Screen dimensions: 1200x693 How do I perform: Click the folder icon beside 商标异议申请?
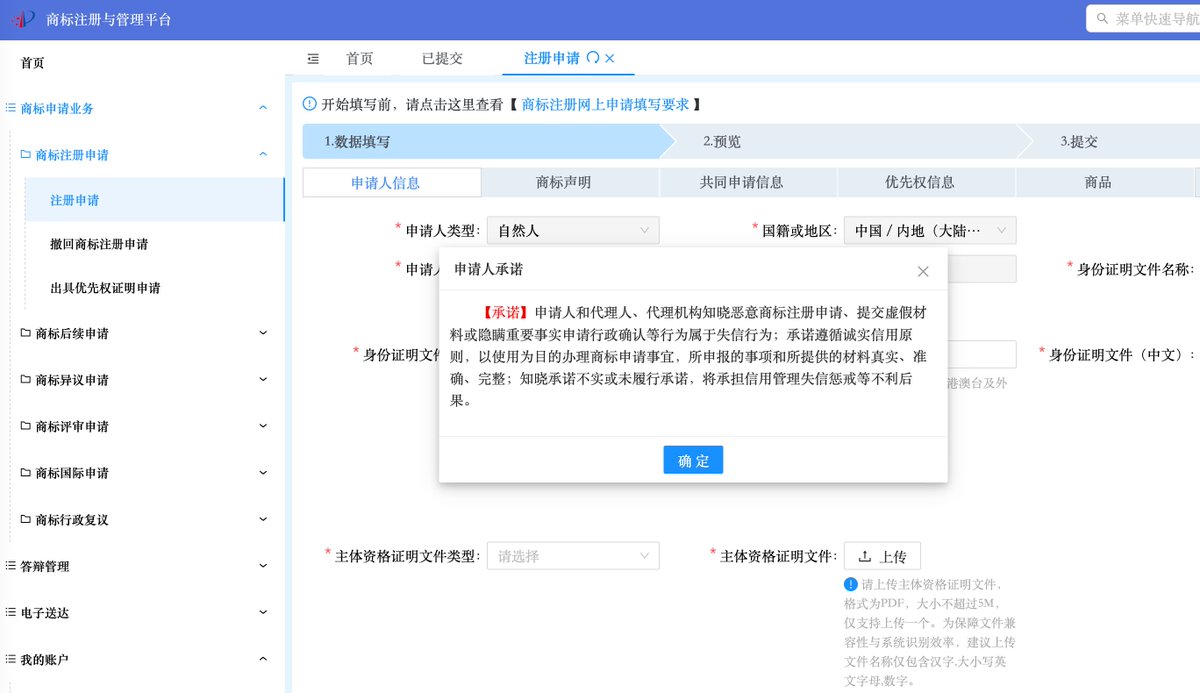pyautogui.click(x=26, y=380)
